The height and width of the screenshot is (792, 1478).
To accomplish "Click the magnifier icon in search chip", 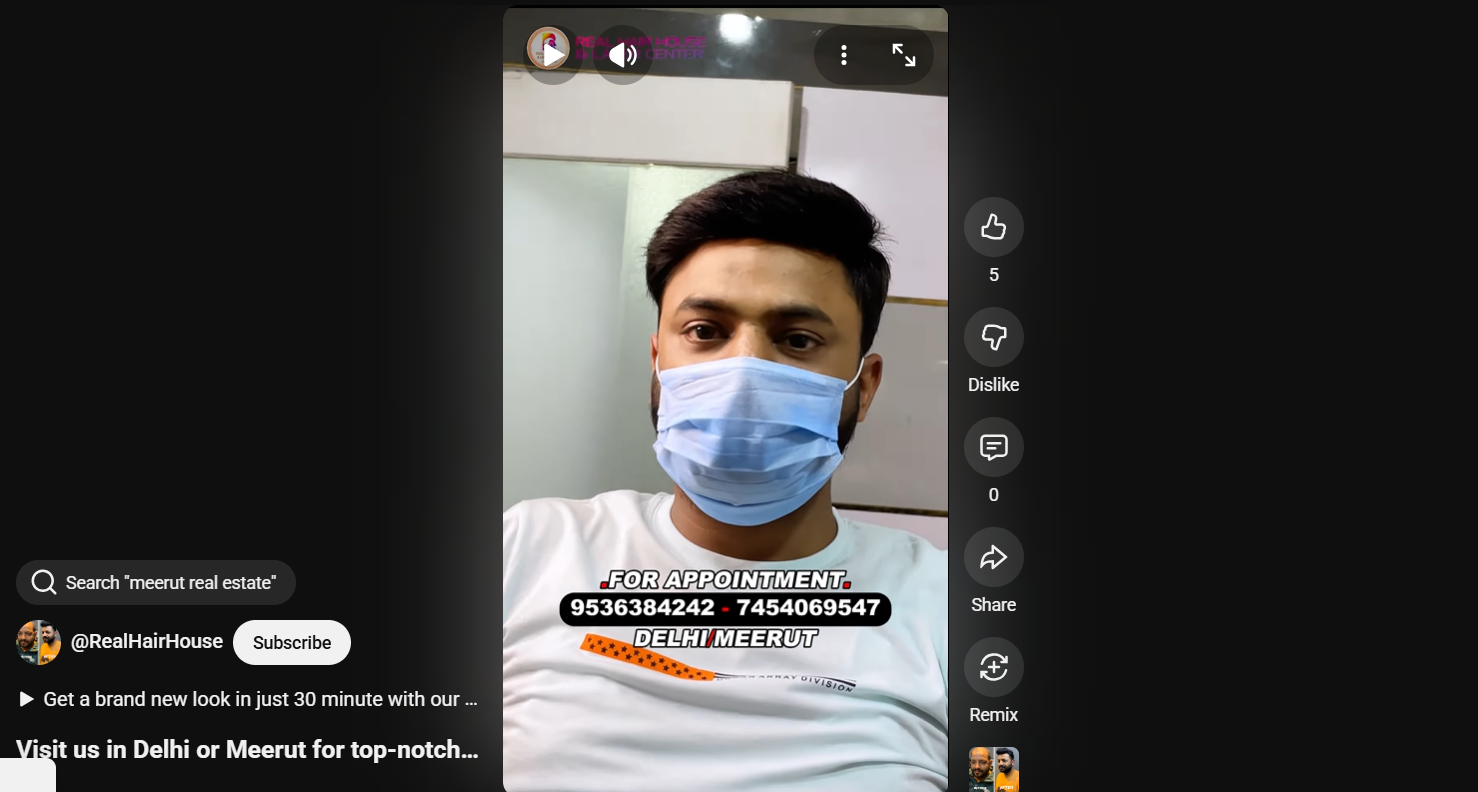I will (x=43, y=583).
